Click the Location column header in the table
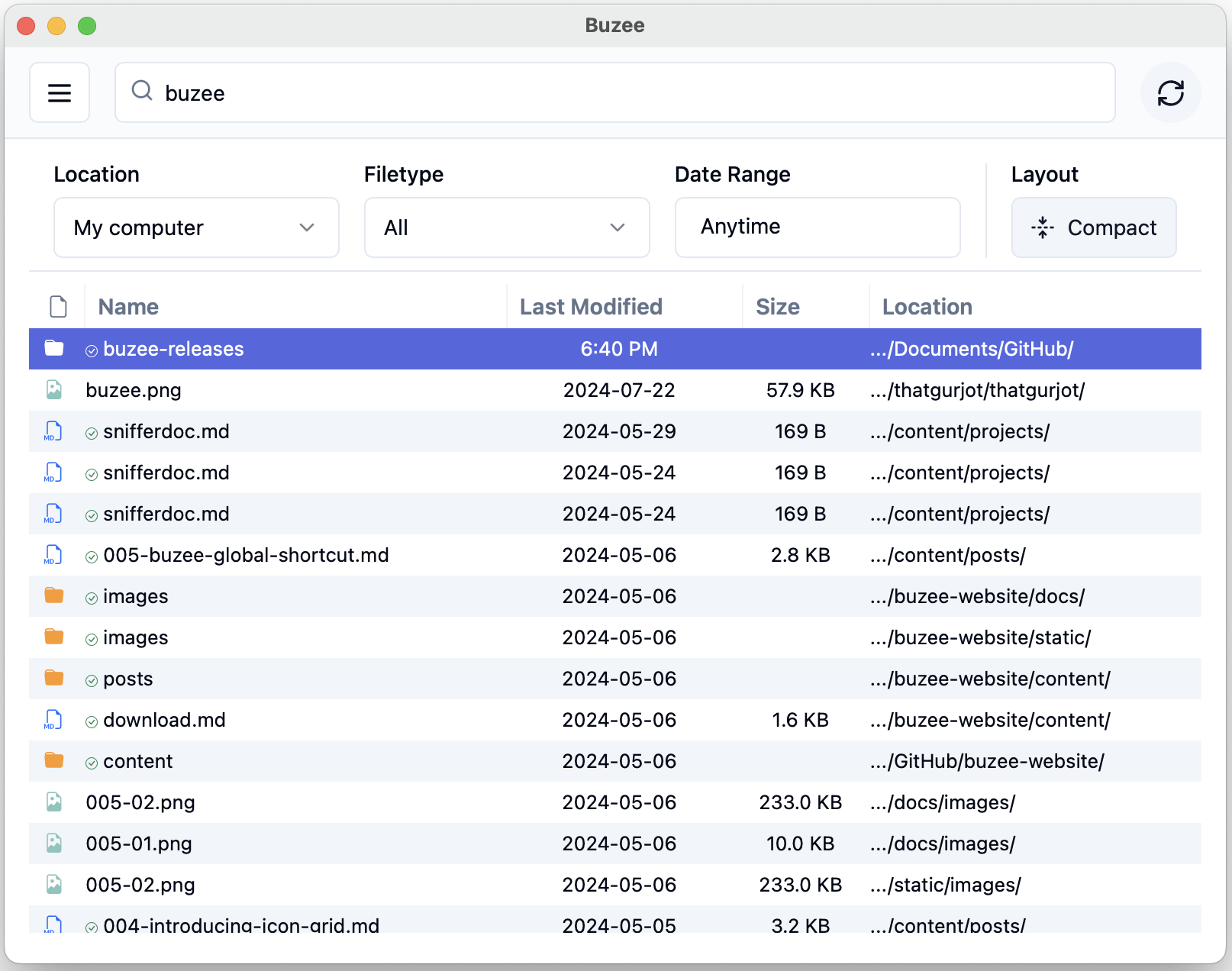Viewport: 1232px width, 971px height. (x=927, y=307)
